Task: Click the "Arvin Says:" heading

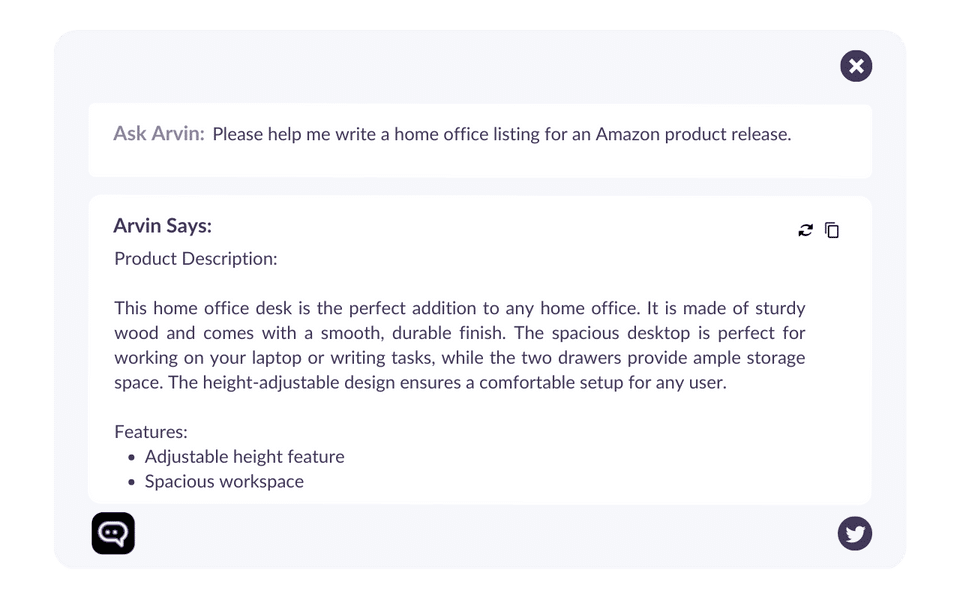Action: point(163,226)
